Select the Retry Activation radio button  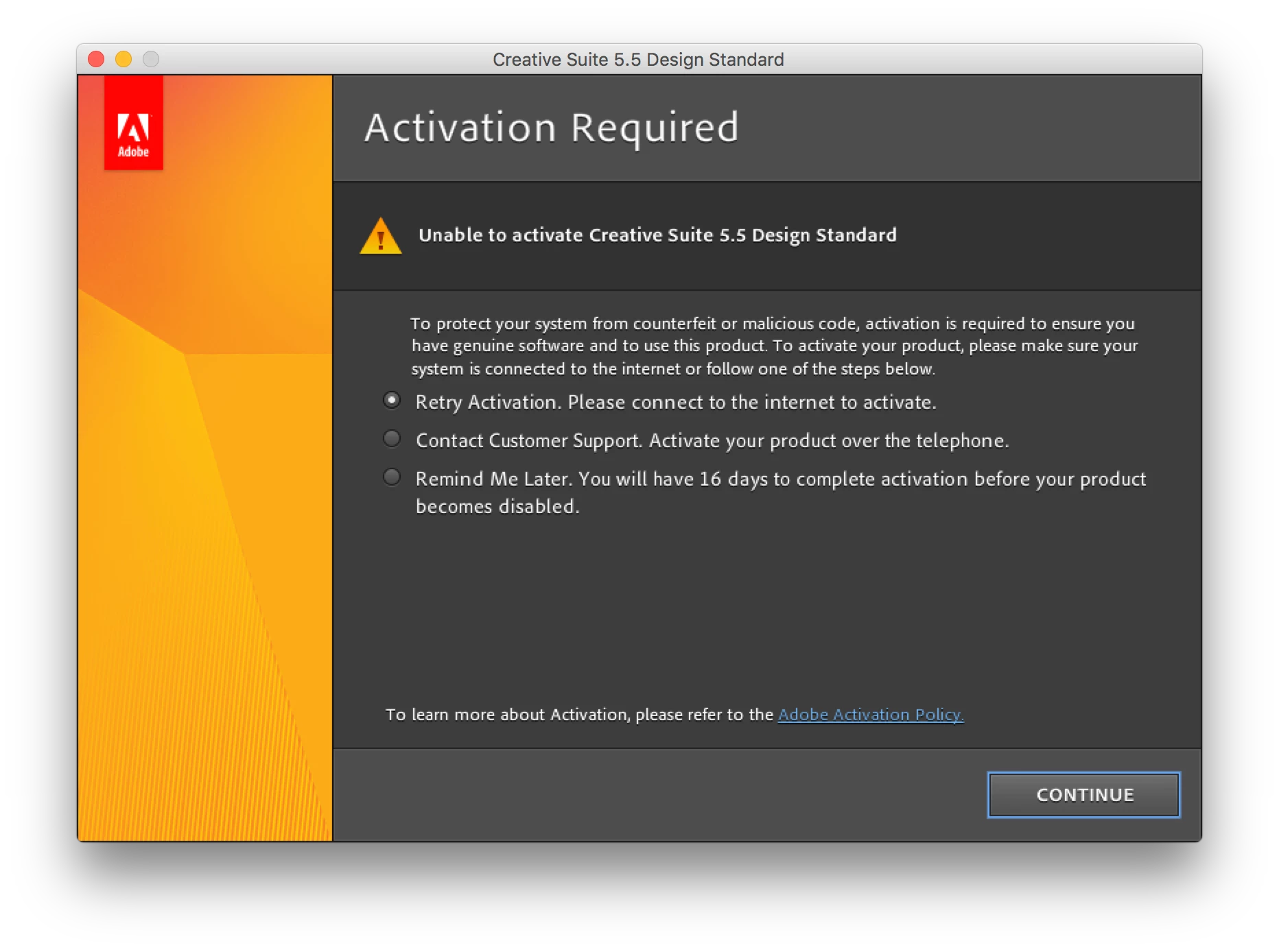(x=392, y=400)
